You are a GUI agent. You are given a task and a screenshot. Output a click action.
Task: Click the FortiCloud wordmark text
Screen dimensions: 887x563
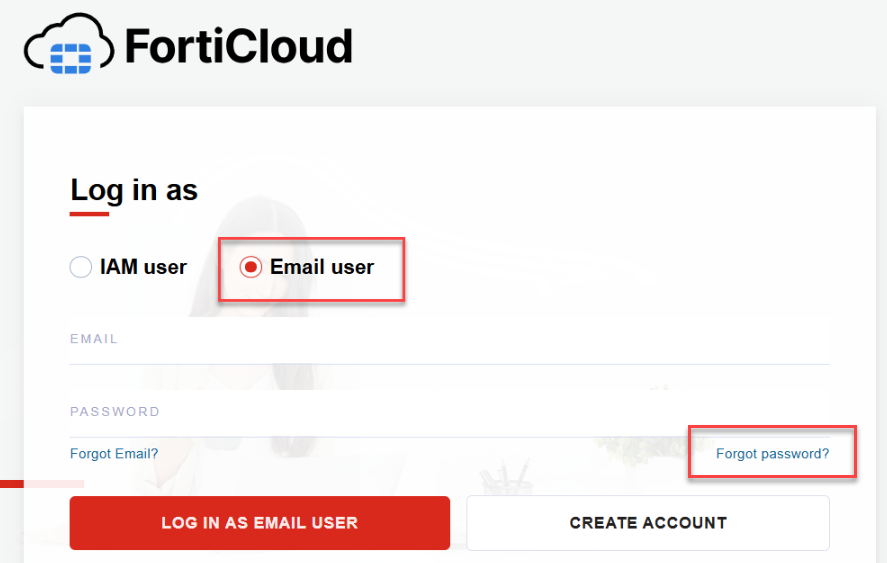tap(239, 45)
